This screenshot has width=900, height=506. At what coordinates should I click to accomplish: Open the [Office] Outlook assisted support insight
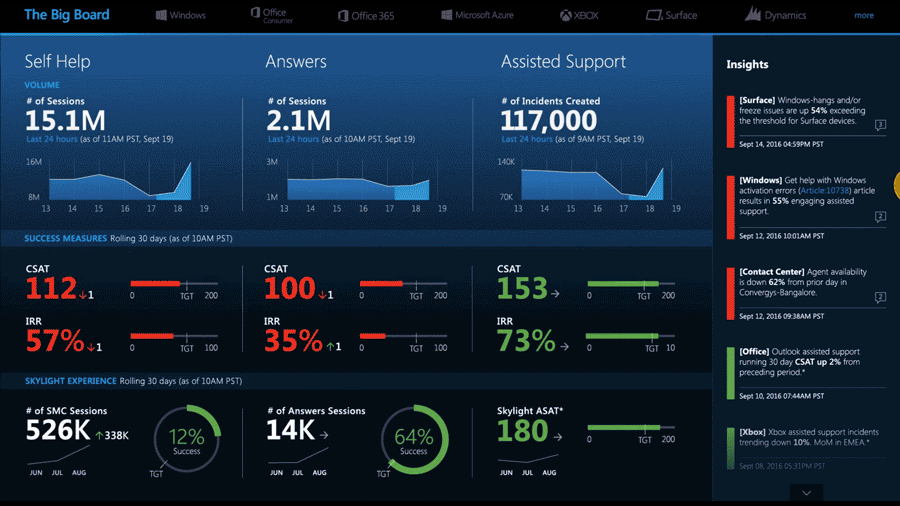point(800,362)
